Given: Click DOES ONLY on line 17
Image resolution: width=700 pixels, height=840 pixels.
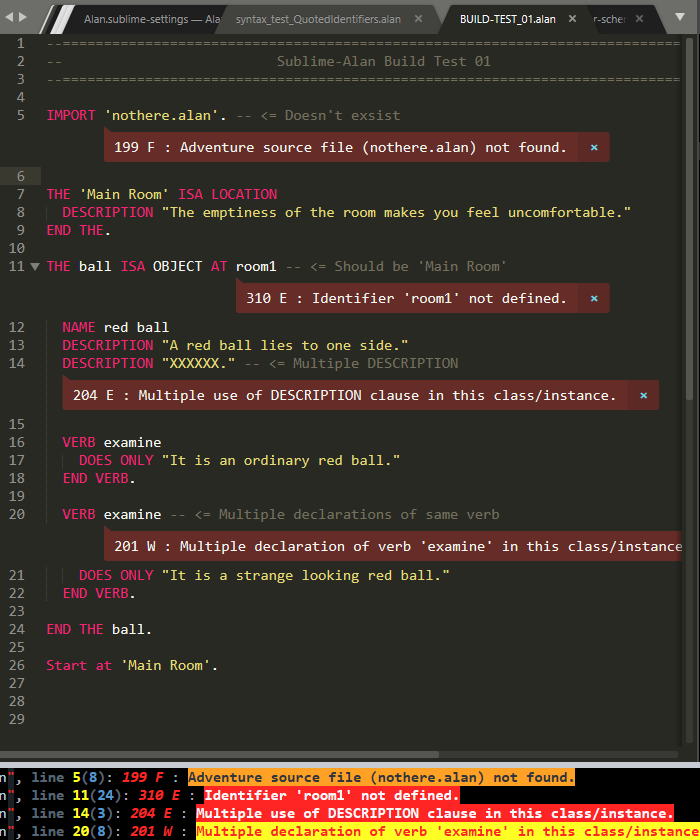Looking at the screenshot, I should tap(116, 460).
